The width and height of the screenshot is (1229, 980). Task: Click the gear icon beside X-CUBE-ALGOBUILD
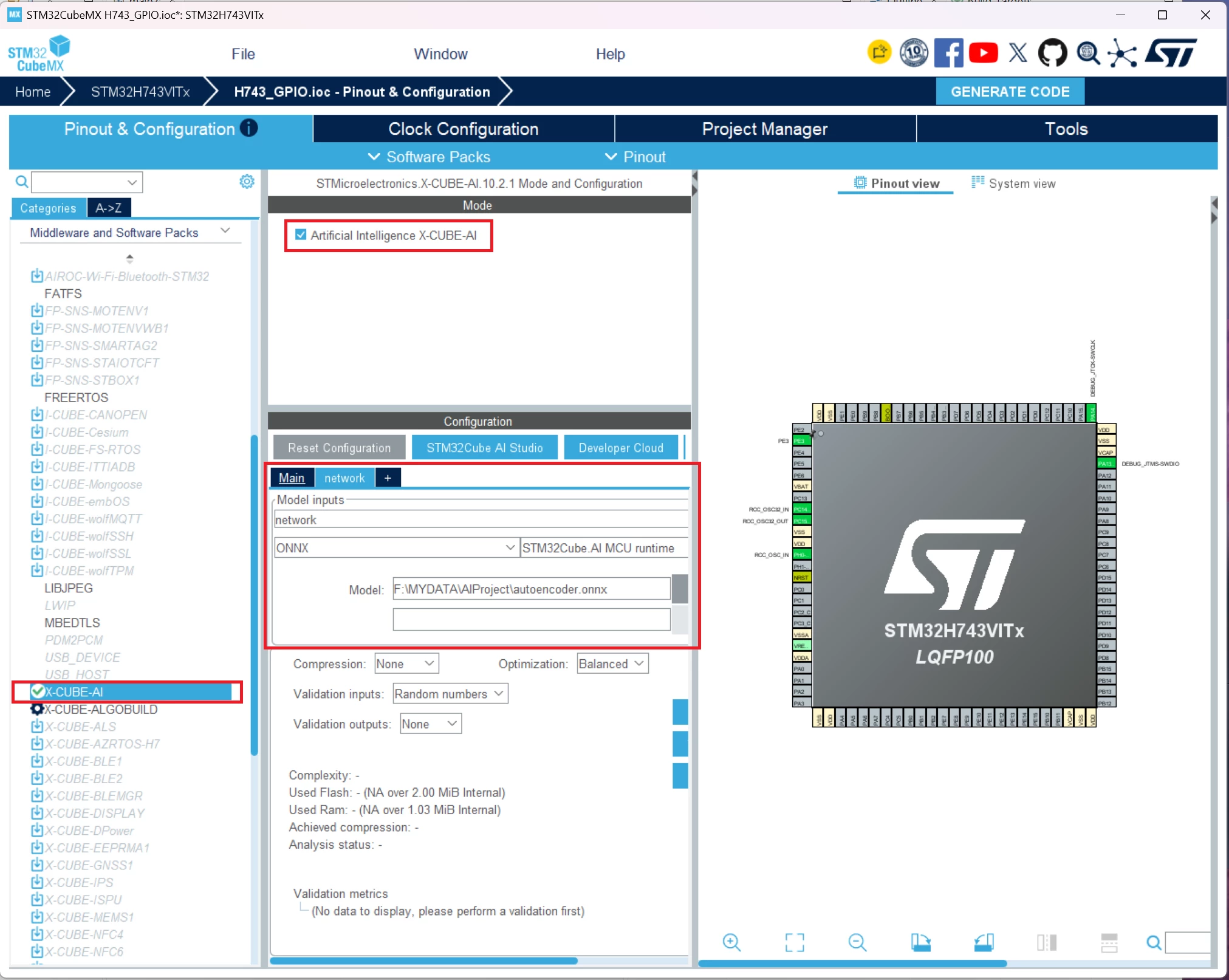coord(37,709)
